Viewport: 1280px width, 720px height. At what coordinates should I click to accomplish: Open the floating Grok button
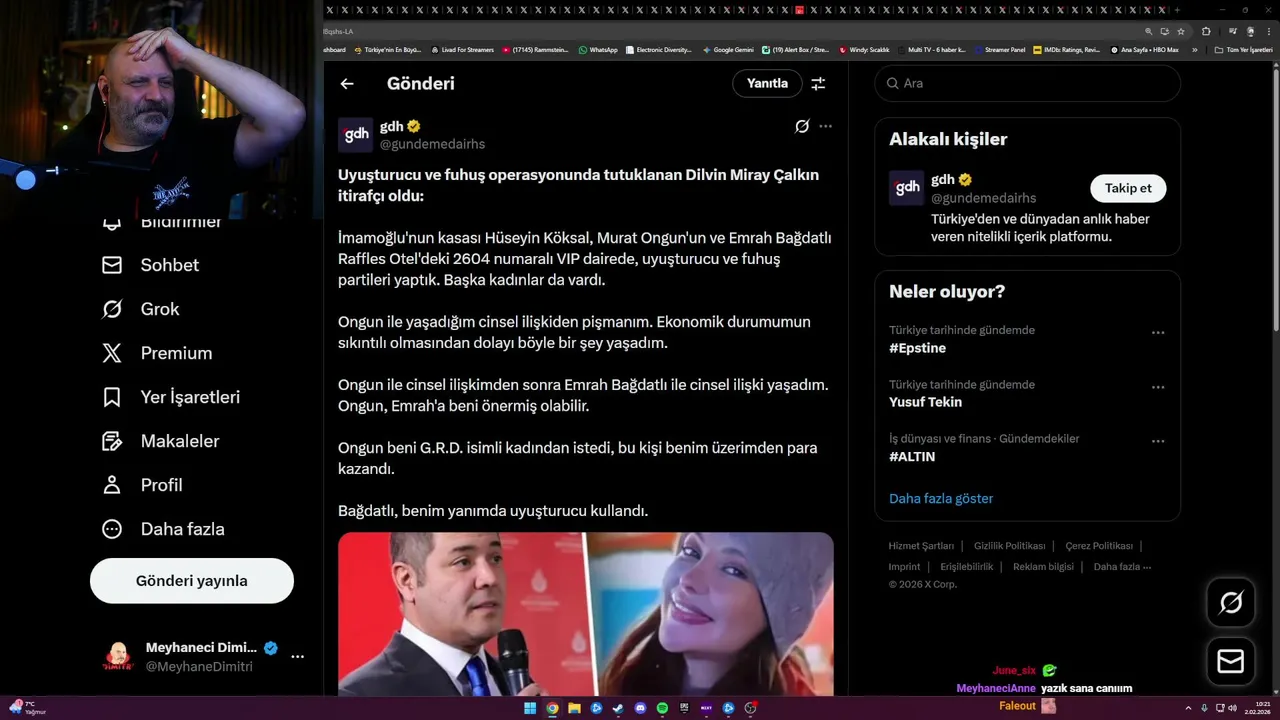(1231, 602)
